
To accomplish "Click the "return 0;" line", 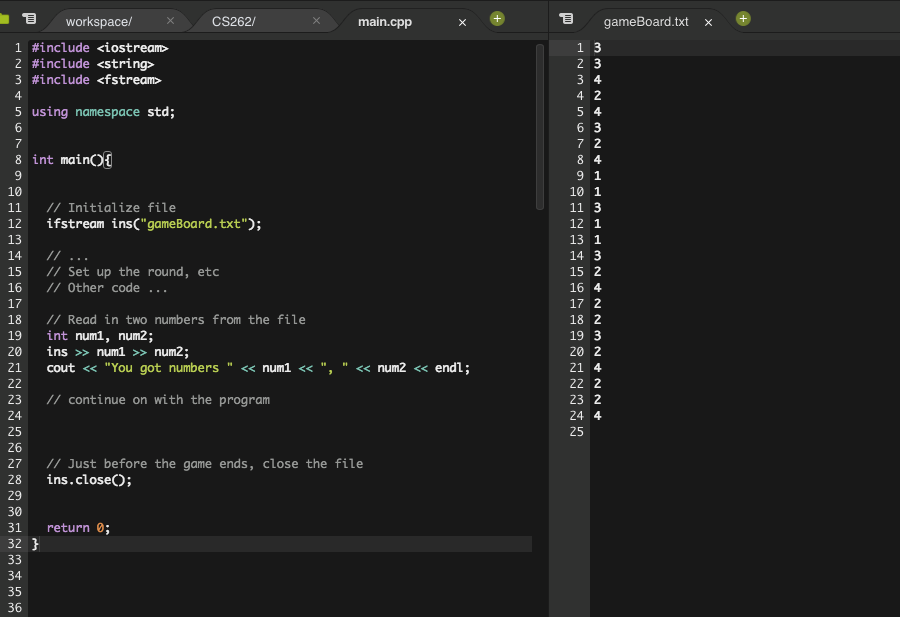I will coord(78,527).
